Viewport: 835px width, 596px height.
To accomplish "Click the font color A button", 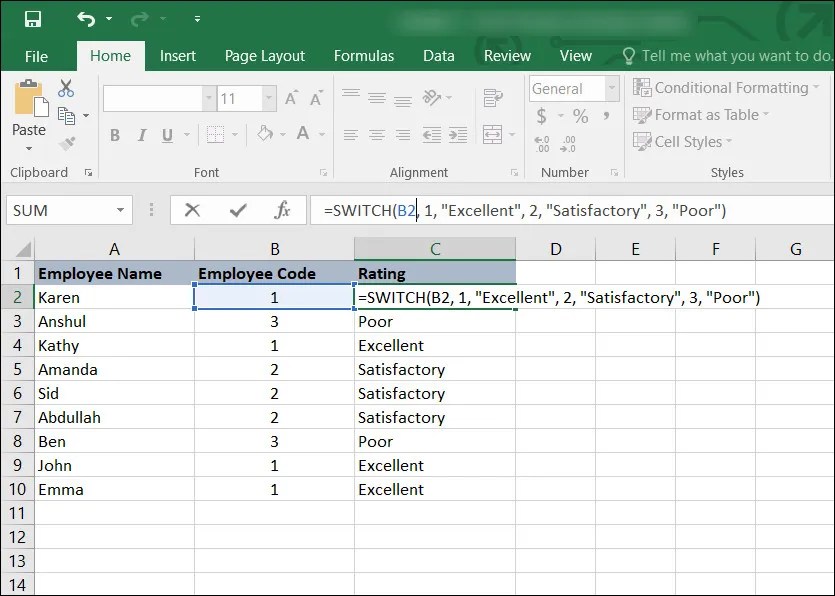I will [303, 133].
